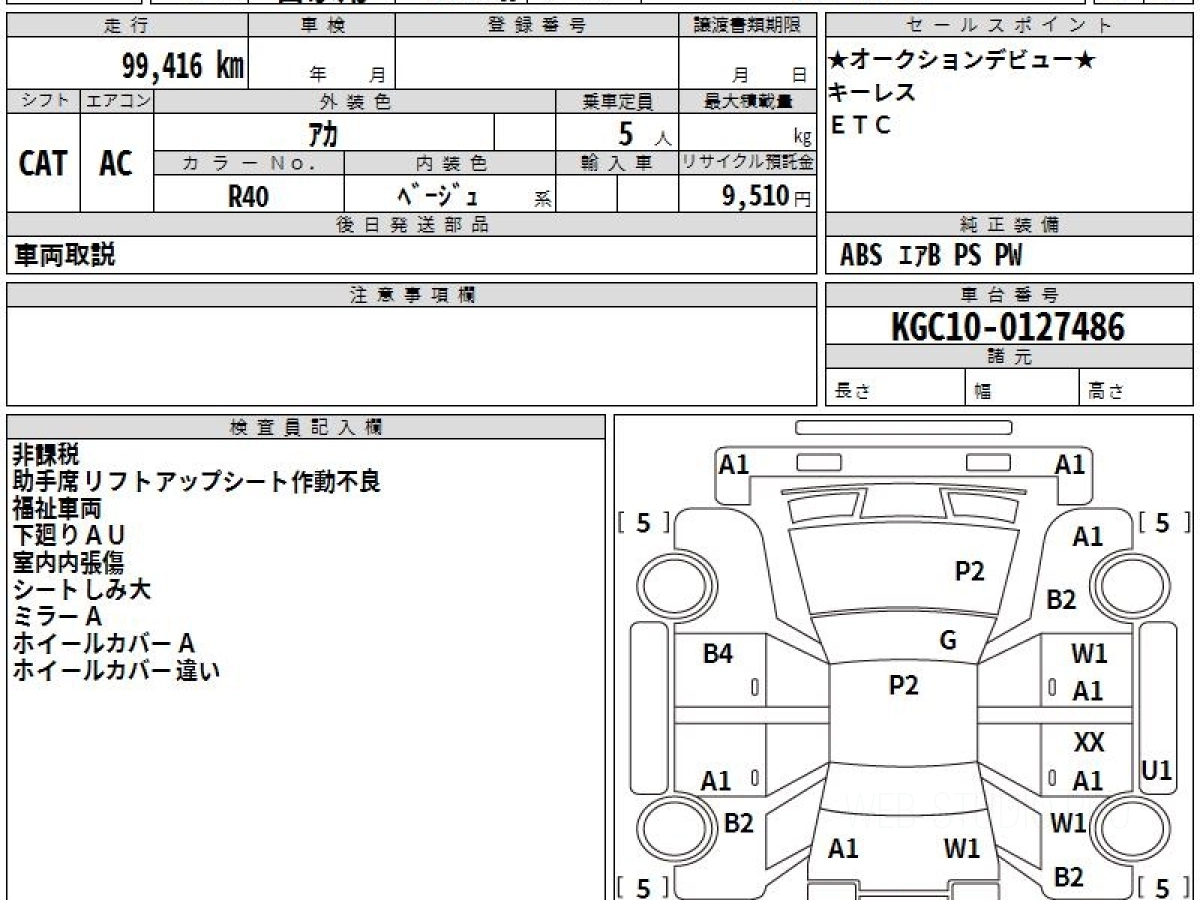
Task: Select the 室内内張傷 note
Action: point(68,562)
